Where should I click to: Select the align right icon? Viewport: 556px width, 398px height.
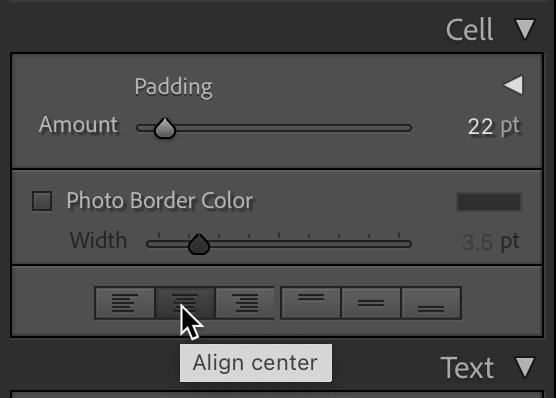pyautogui.click(x=245, y=303)
